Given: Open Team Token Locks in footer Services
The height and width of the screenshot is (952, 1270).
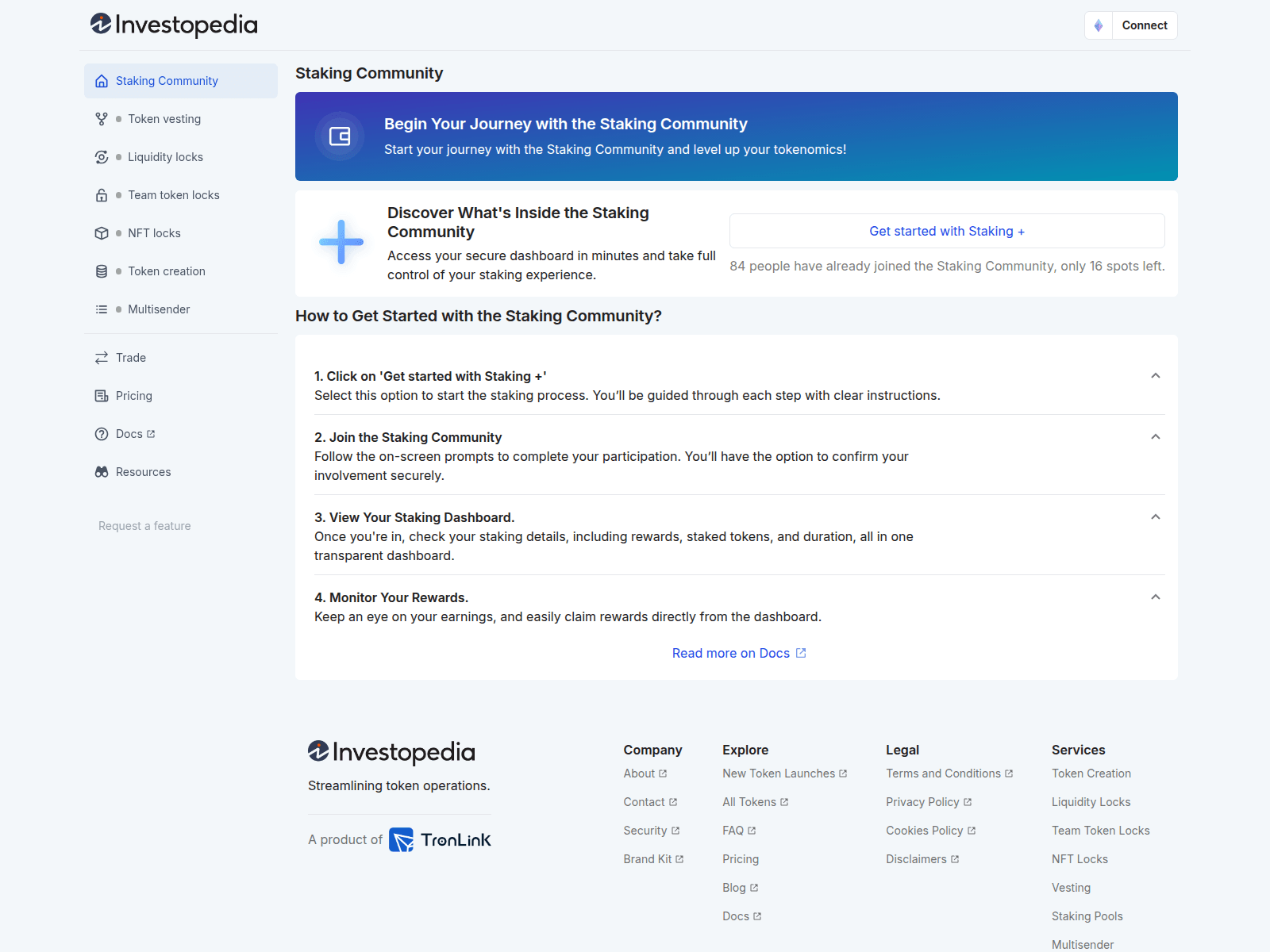Looking at the screenshot, I should point(1101,831).
